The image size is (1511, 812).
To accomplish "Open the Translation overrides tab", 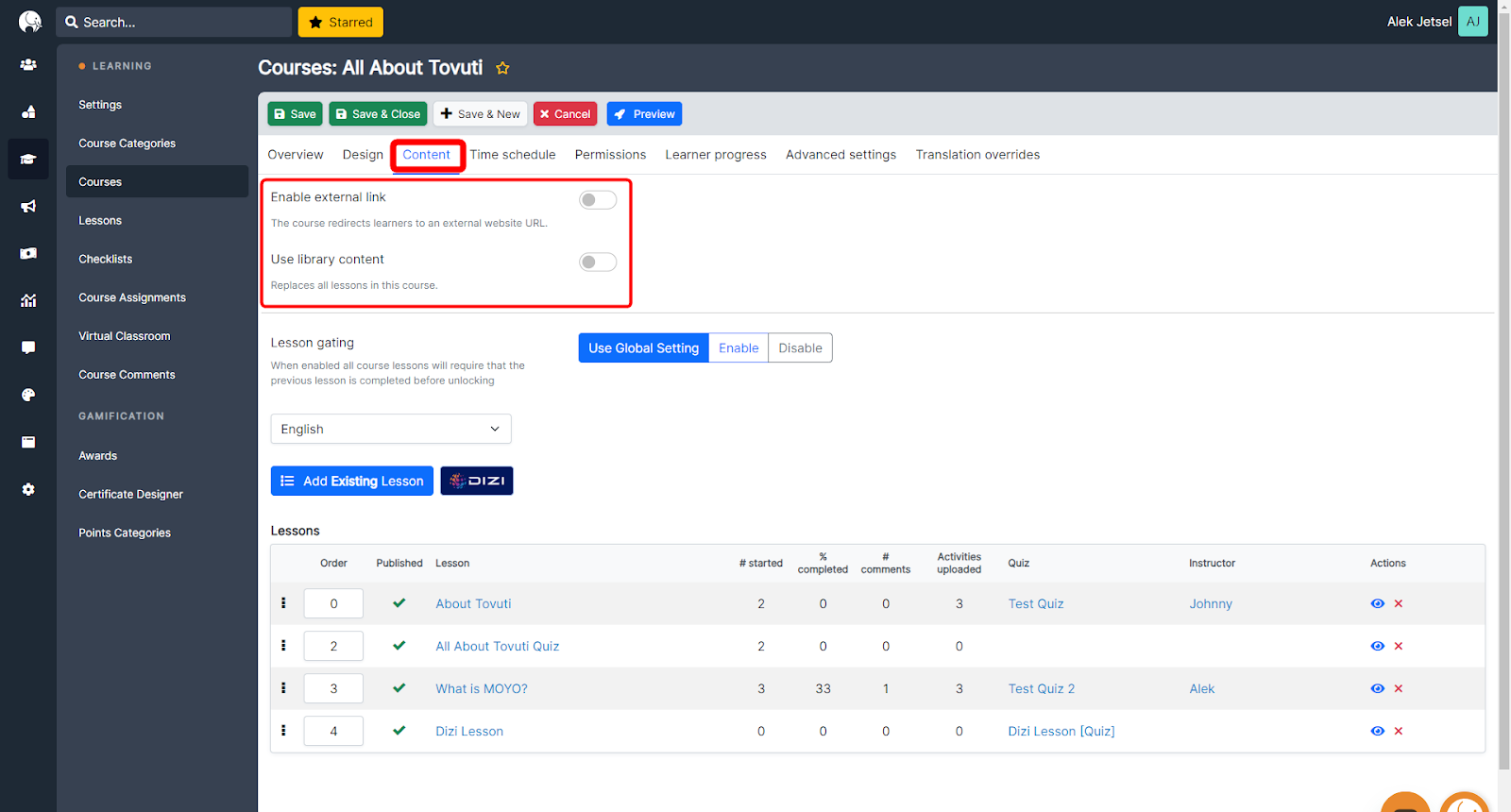I will click(x=977, y=155).
